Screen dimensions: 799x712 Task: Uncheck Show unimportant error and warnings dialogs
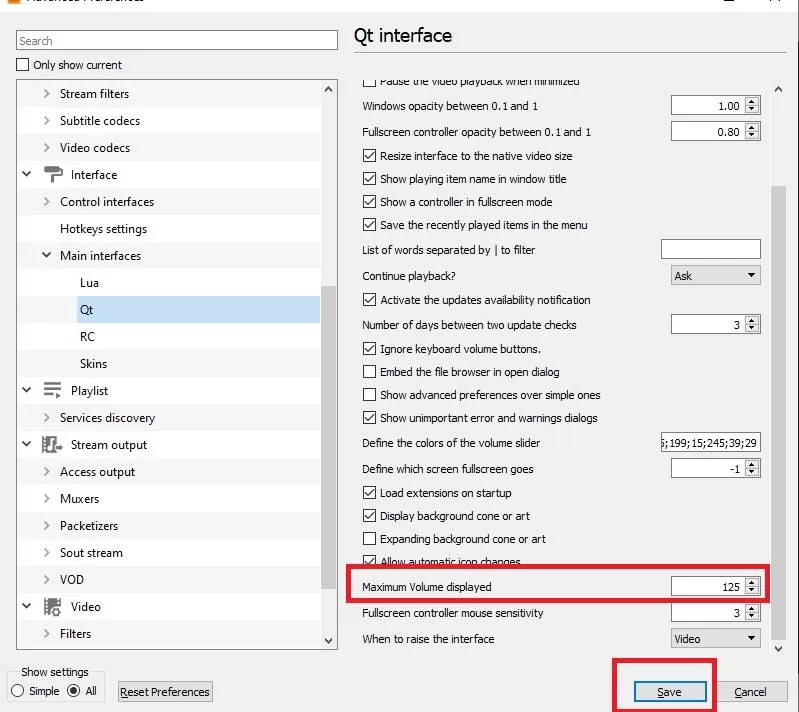[369, 418]
